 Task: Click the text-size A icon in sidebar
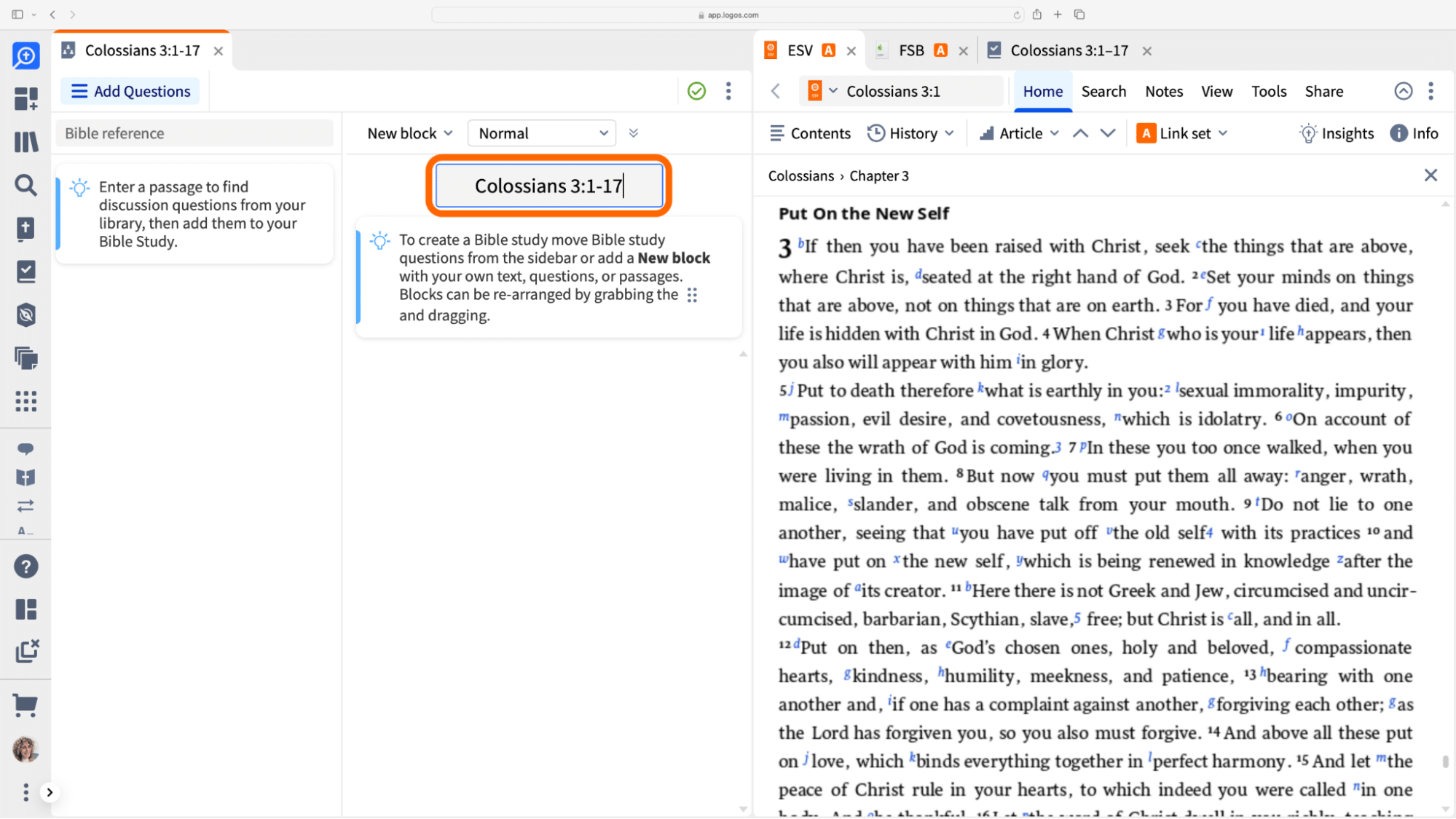25,531
